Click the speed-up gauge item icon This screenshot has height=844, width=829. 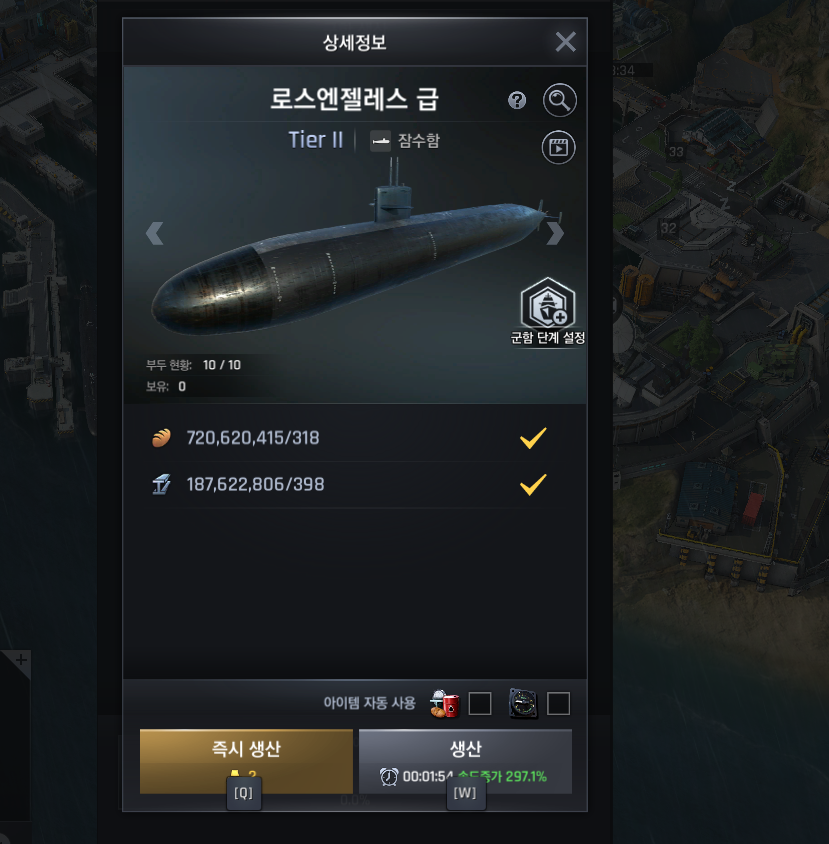(523, 704)
